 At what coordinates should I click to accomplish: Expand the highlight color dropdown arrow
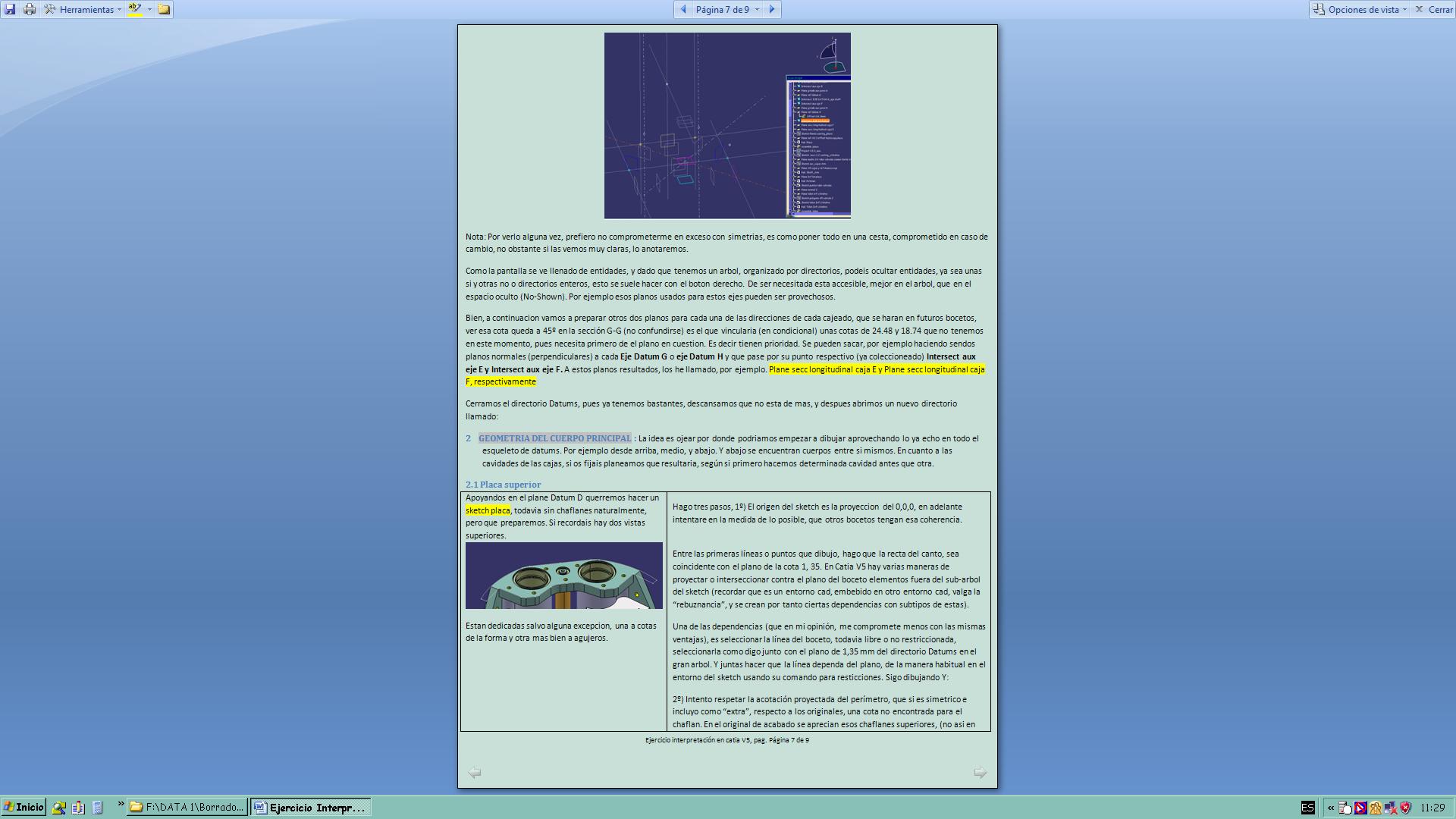(x=149, y=9)
